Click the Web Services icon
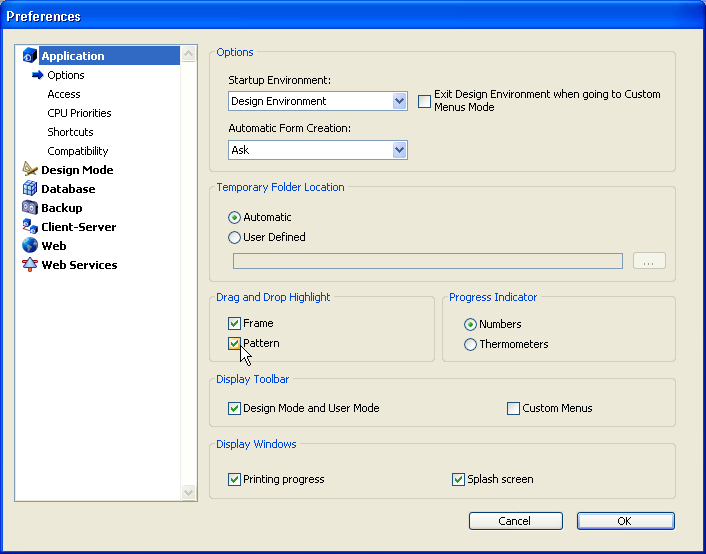The width and height of the screenshot is (706, 554). (x=29, y=265)
